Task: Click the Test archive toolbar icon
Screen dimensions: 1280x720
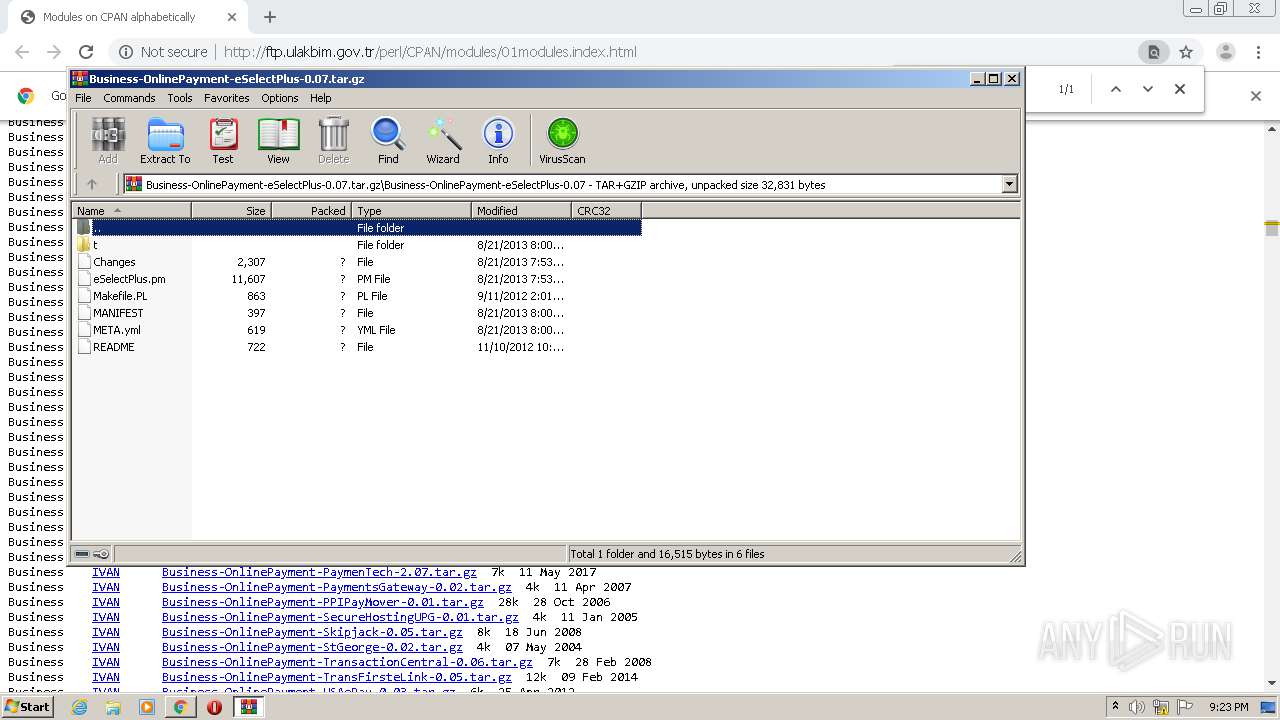Action: coord(223,140)
